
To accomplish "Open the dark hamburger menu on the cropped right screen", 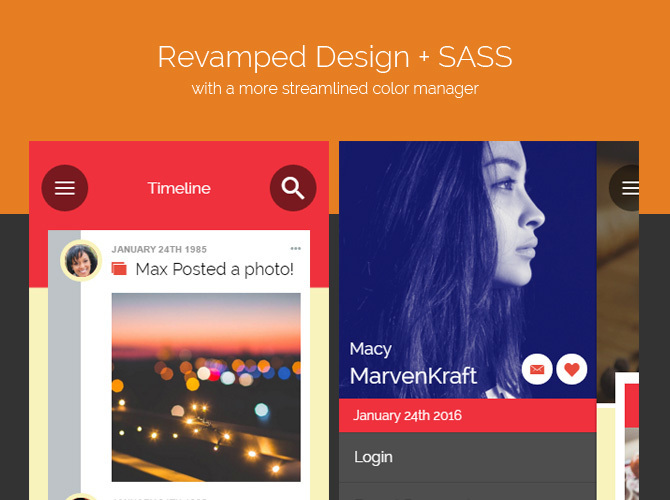I will point(625,188).
